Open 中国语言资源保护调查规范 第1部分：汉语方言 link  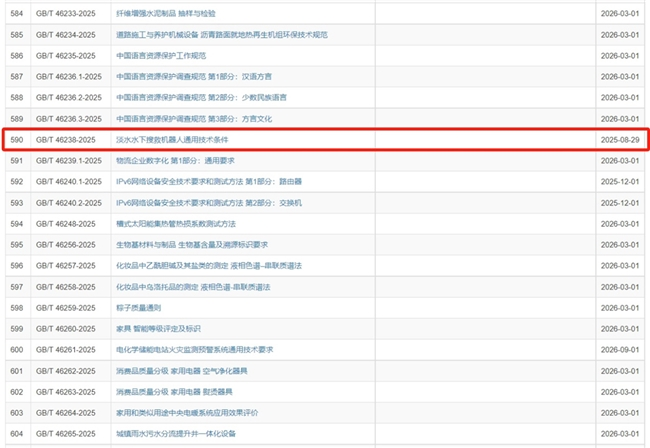(x=193, y=77)
